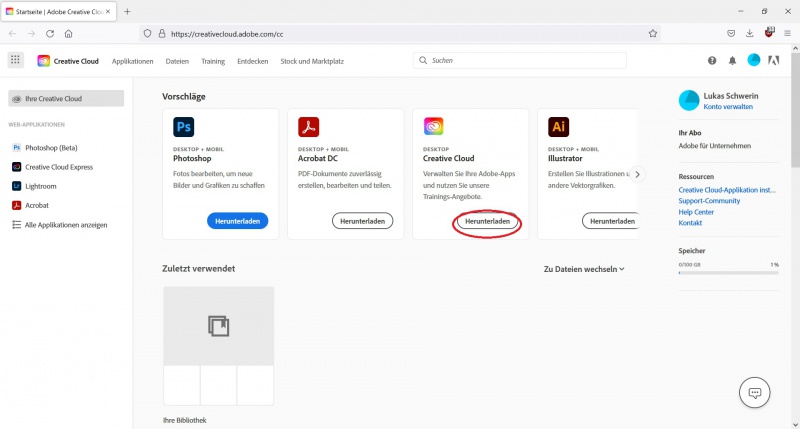
Task: Open the Dateien menu
Action: click(177, 61)
